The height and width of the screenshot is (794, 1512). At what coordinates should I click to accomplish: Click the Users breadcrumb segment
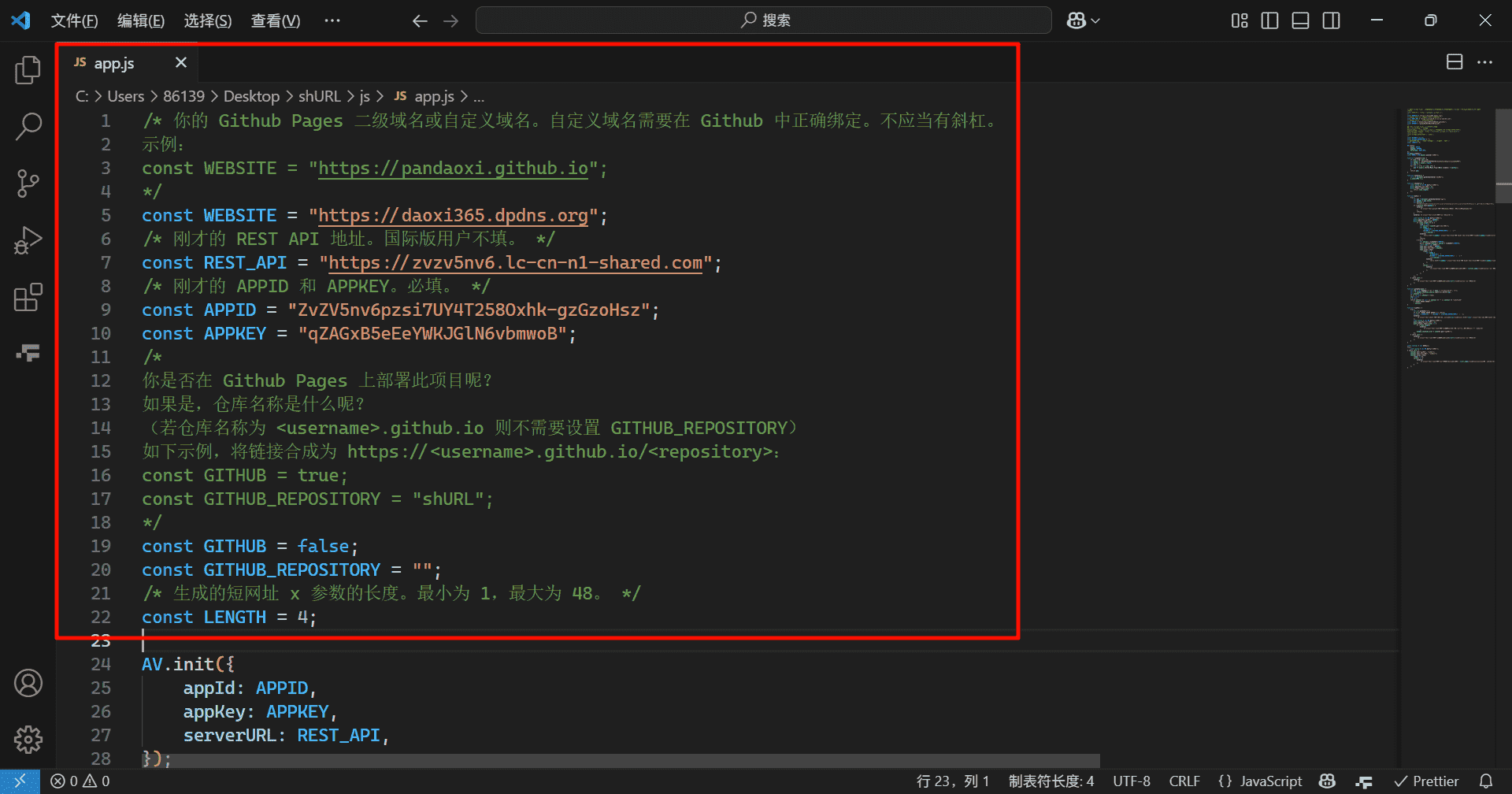click(x=125, y=96)
